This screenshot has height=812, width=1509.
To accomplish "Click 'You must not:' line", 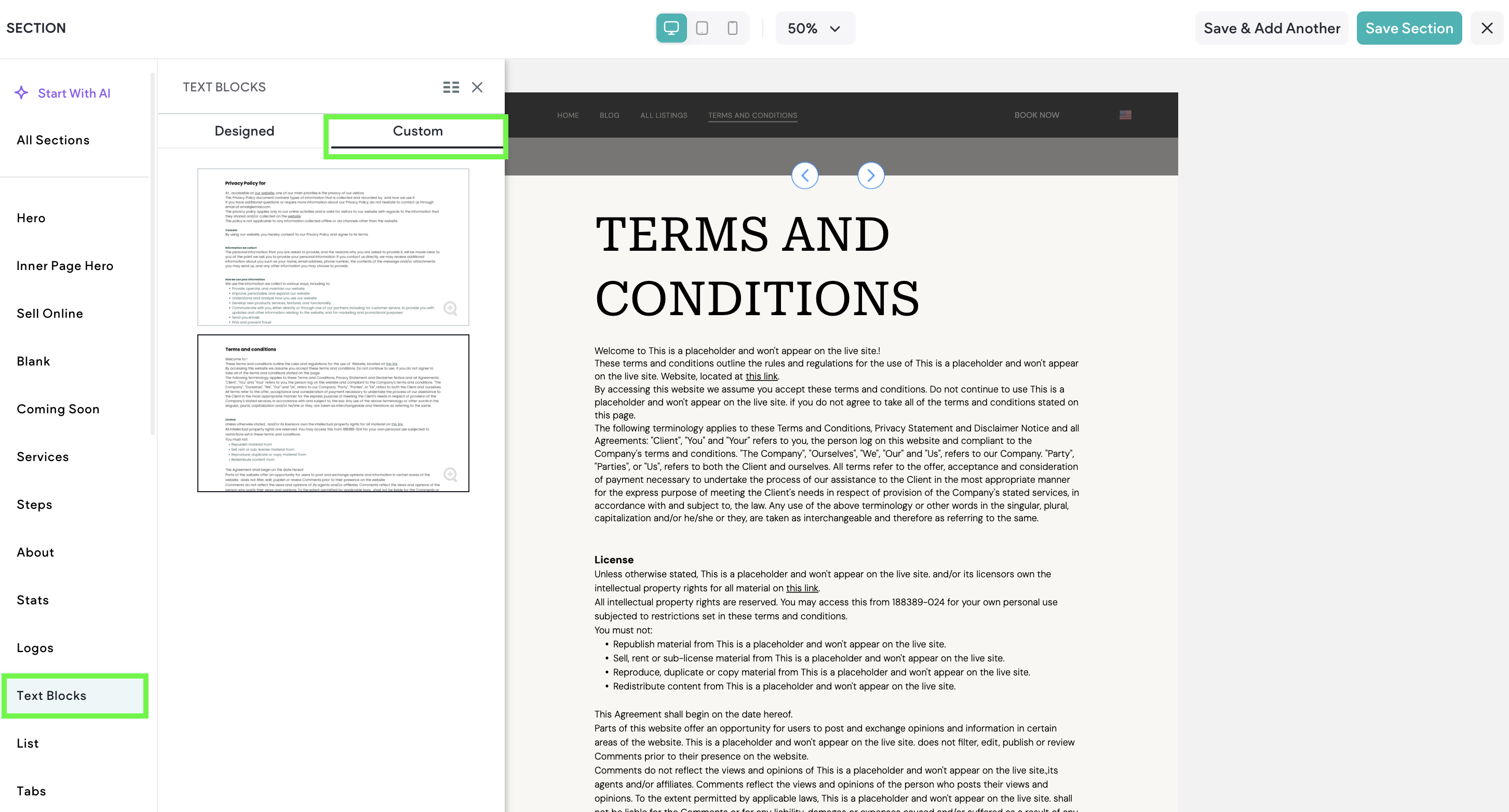I will pyautogui.click(x=623, y=630).
